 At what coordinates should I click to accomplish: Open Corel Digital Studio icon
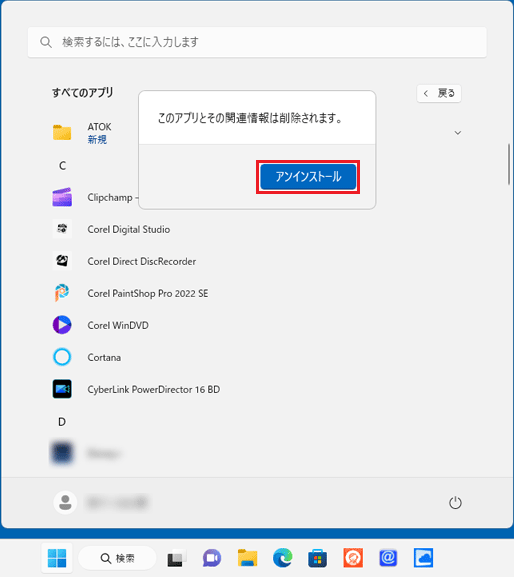pyautogui.click(x=62, y=229)
